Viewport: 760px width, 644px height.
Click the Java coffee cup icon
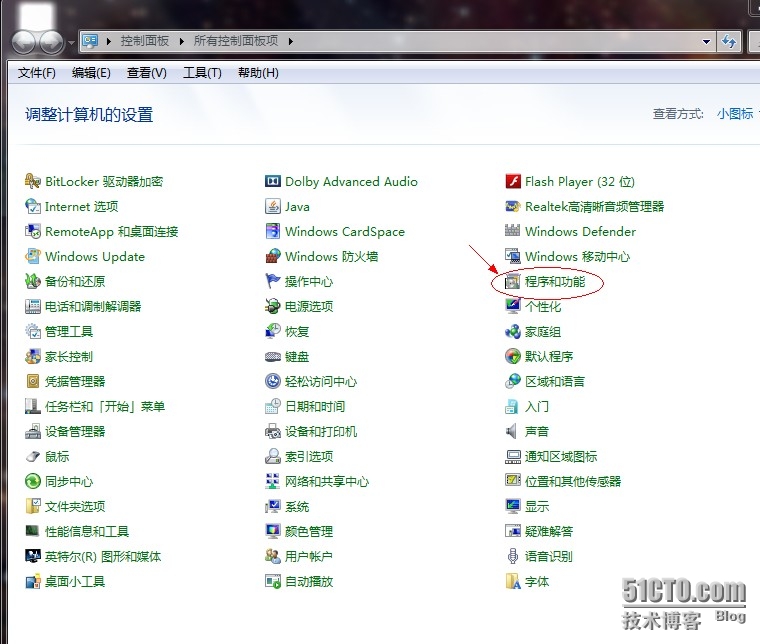tap(272, 206)
